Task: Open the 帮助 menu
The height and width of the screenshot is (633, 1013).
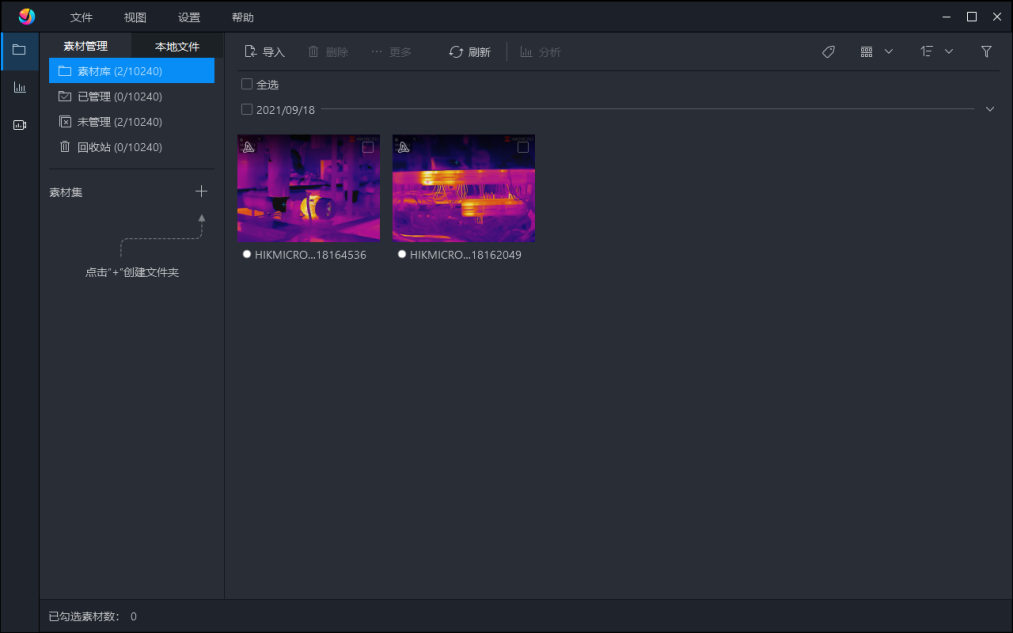Action: 243,17
